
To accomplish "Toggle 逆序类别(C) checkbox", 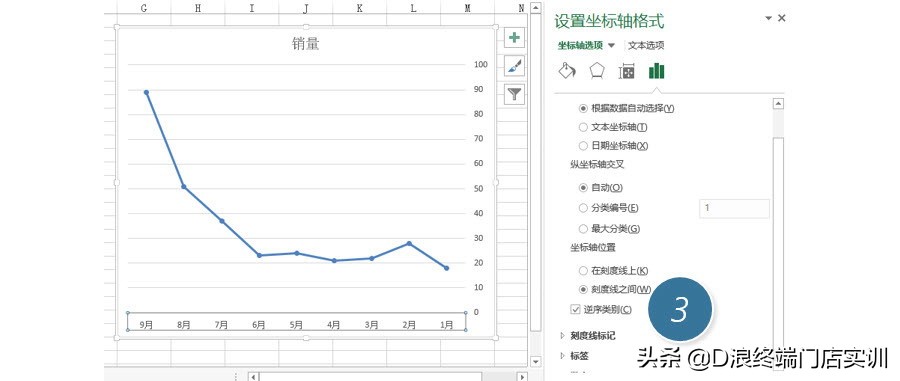I will coord(575,309).
